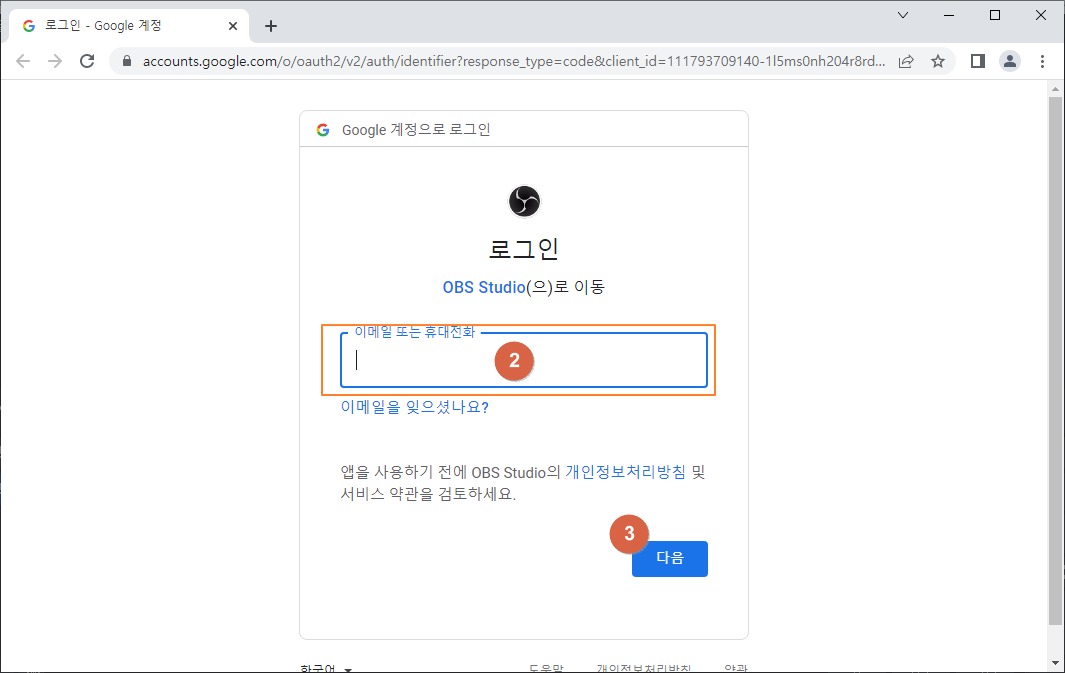This screenshot has height=673, width=1065.
Task: Click the page vertical scrollbar
Action: click(x=1055, y=360)
